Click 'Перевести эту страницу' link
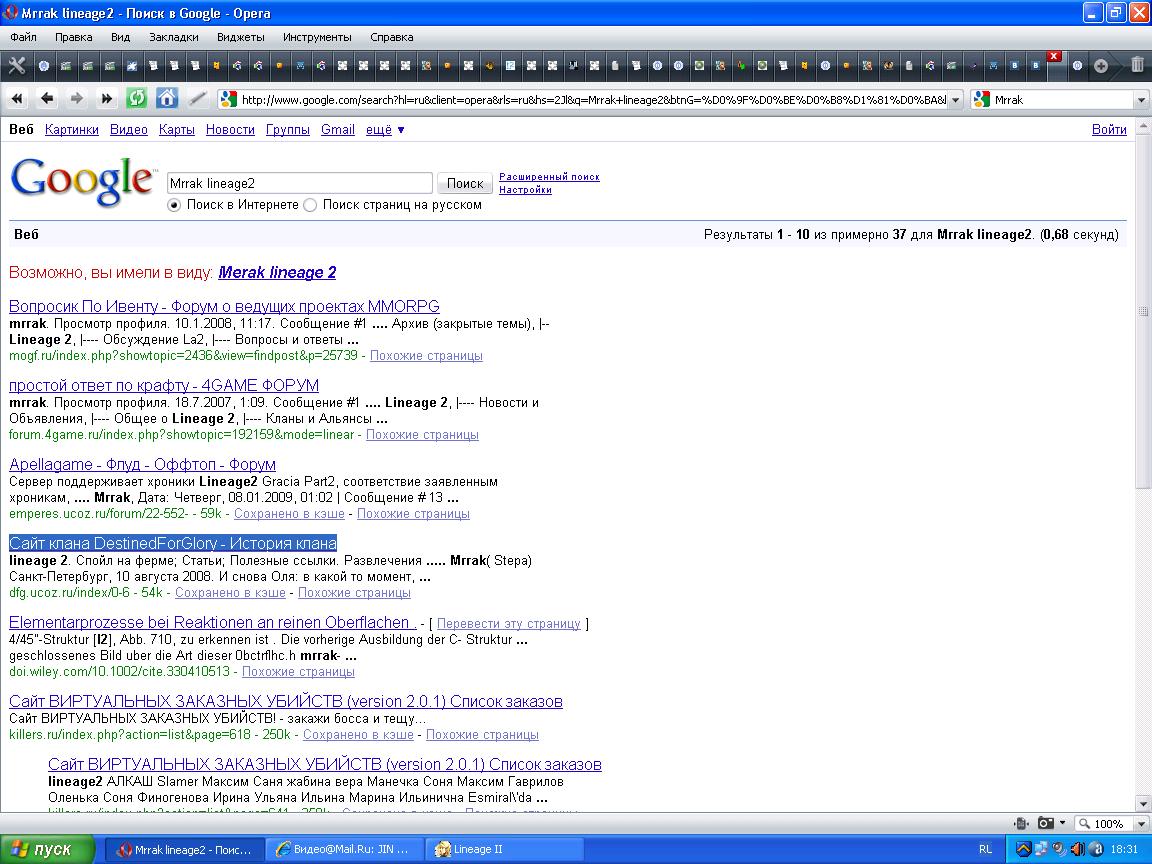Viewport: 1152px width, 864px height. (508, 624)
